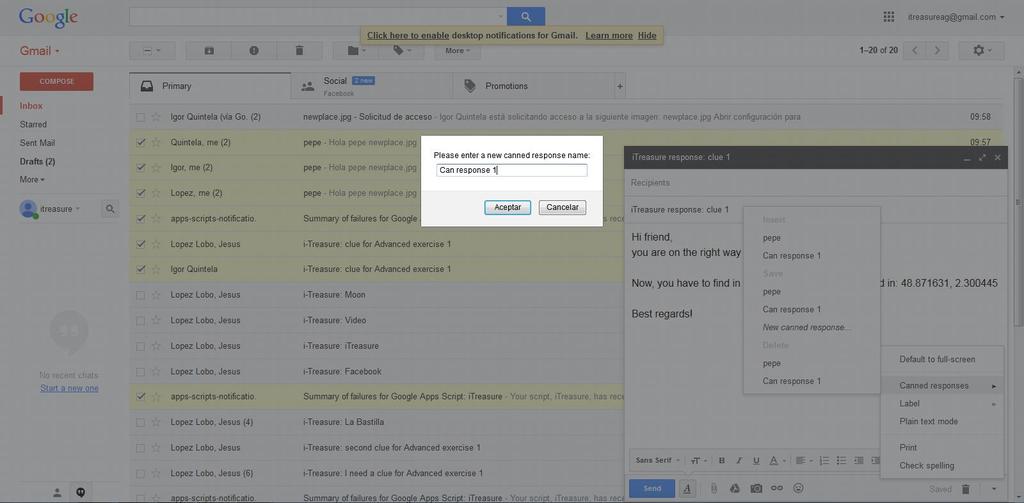Open the text alignment dropdown
This screenshot has height=503, width=1024.
[804, 461]
